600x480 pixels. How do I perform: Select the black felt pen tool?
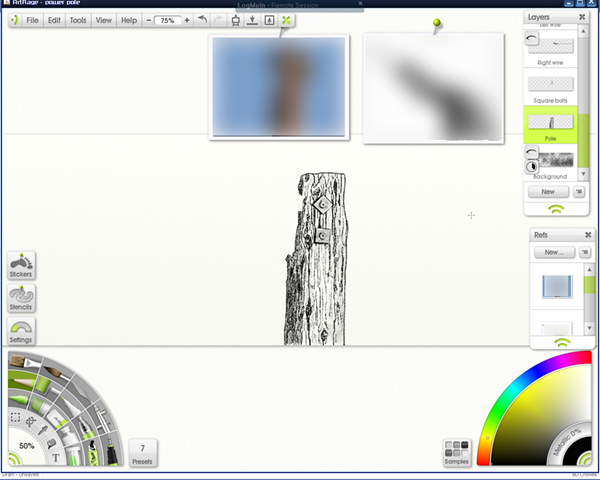(x=111, y=453)
